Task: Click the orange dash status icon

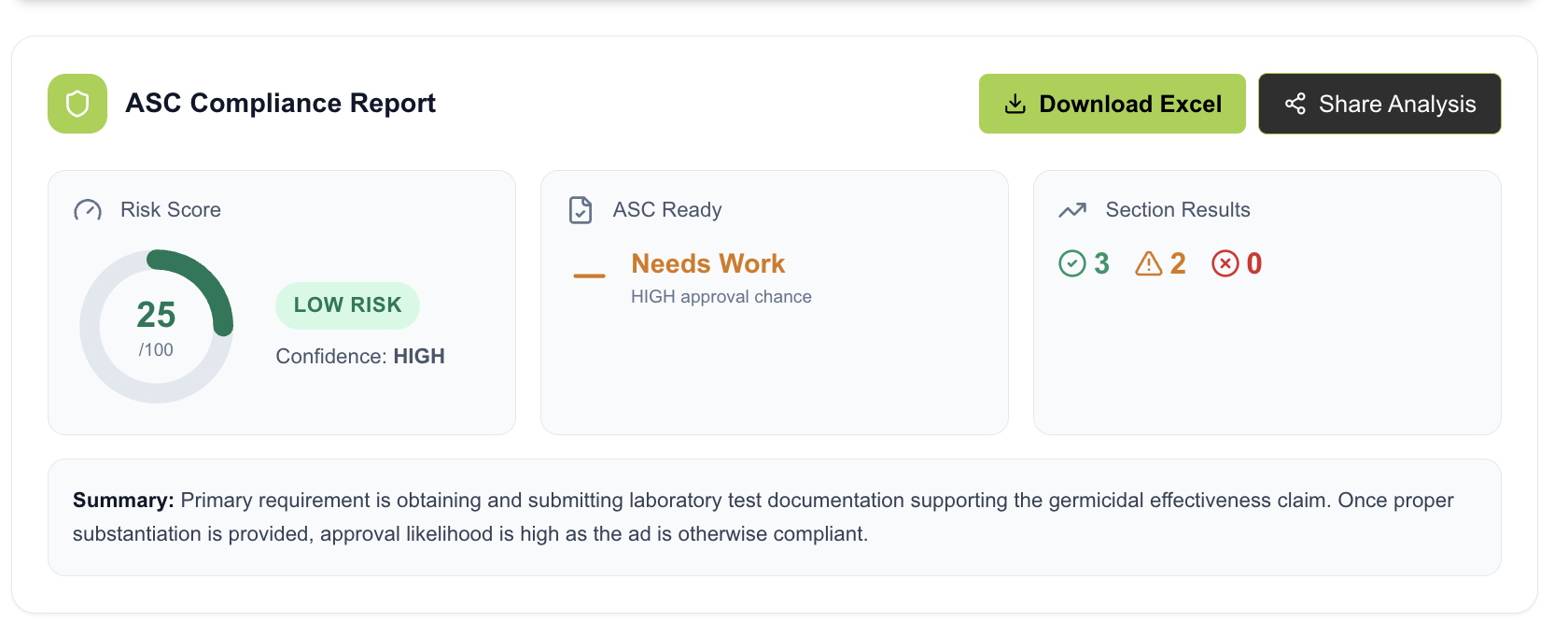Action: (x=589, y=276)
